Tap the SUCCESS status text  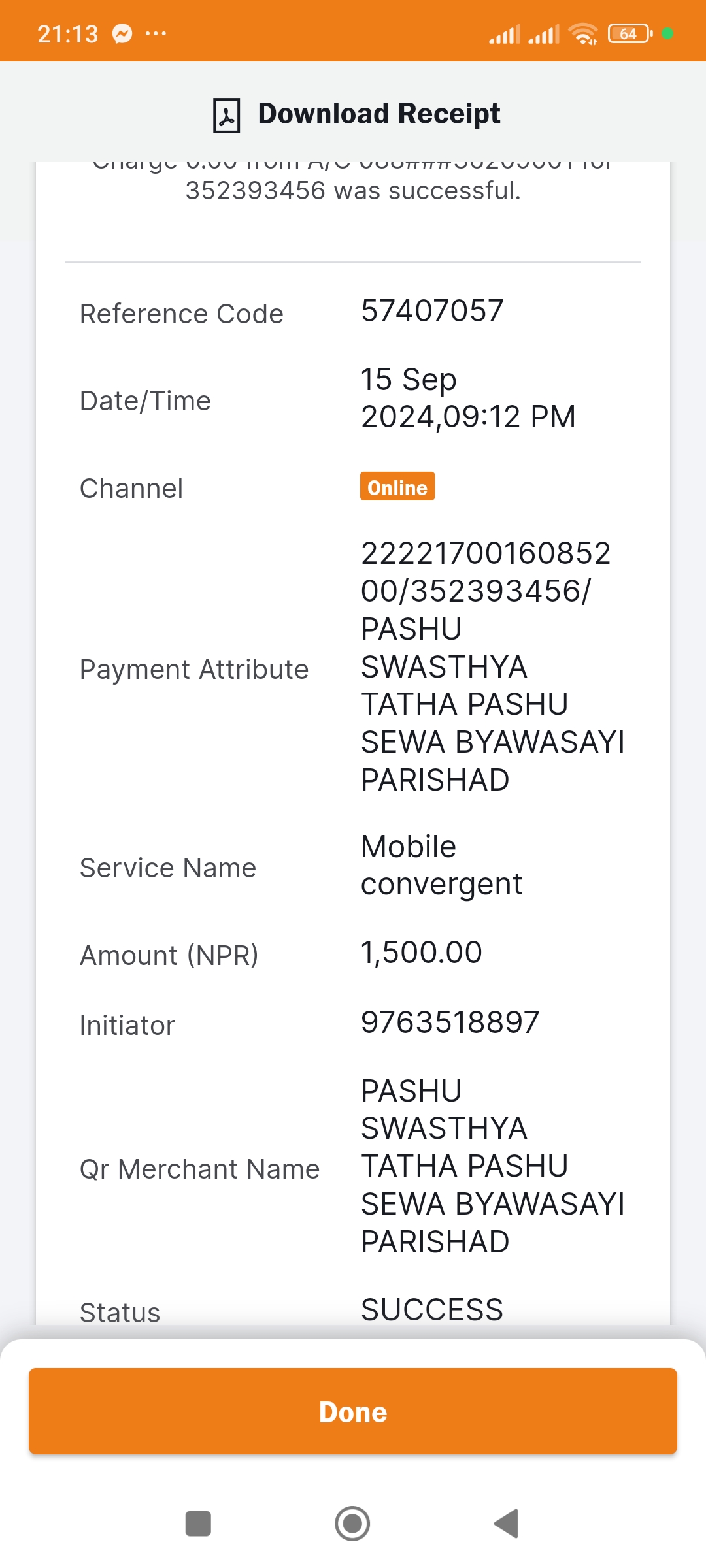click(x=432, y=1309)
